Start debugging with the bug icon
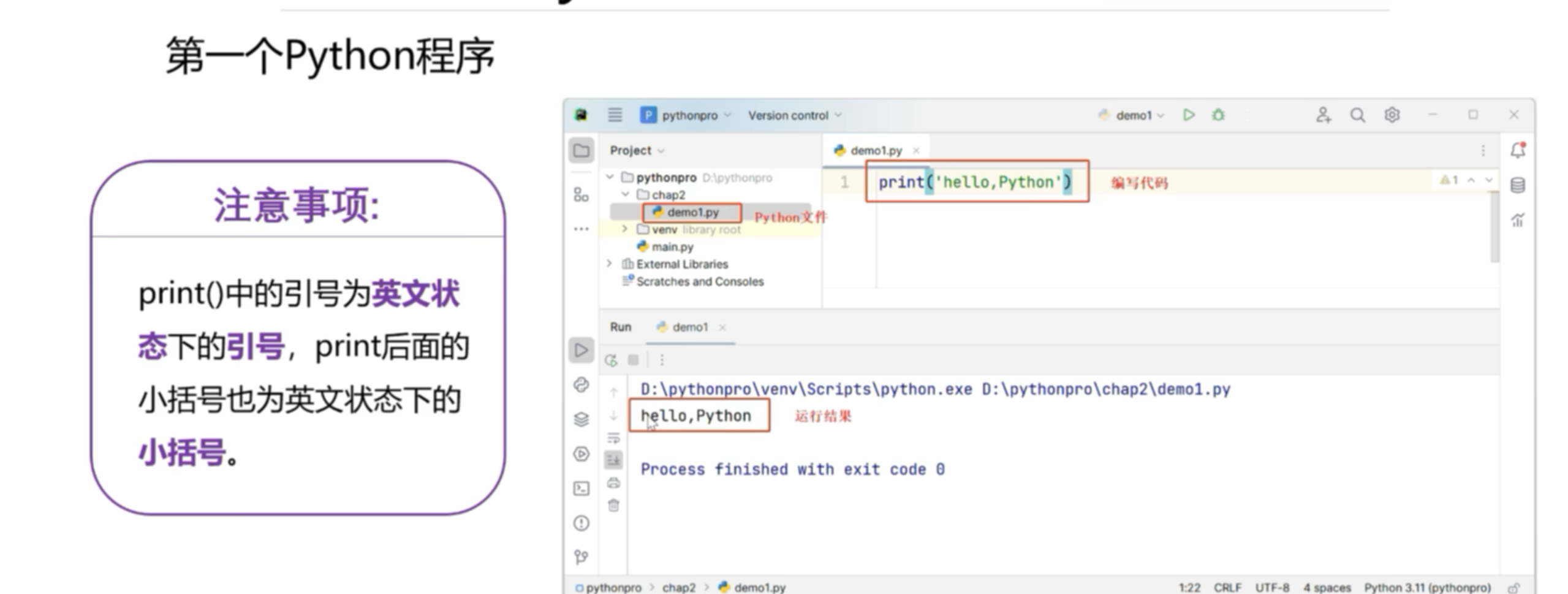Viewport: 1568px width, 594px height. [1218, 115]
